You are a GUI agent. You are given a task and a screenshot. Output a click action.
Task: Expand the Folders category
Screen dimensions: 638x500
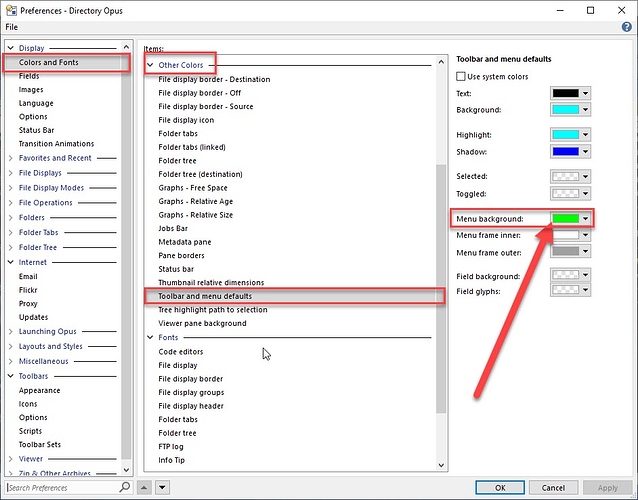pyautogui.click(x=11, y=218)
